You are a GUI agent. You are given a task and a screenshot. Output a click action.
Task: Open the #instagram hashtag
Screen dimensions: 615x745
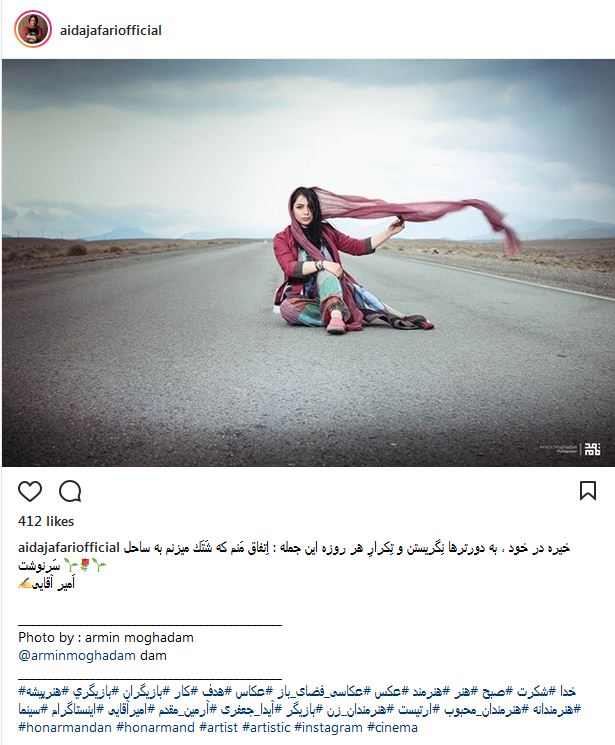pyautogui.click(x=329, y=727)
